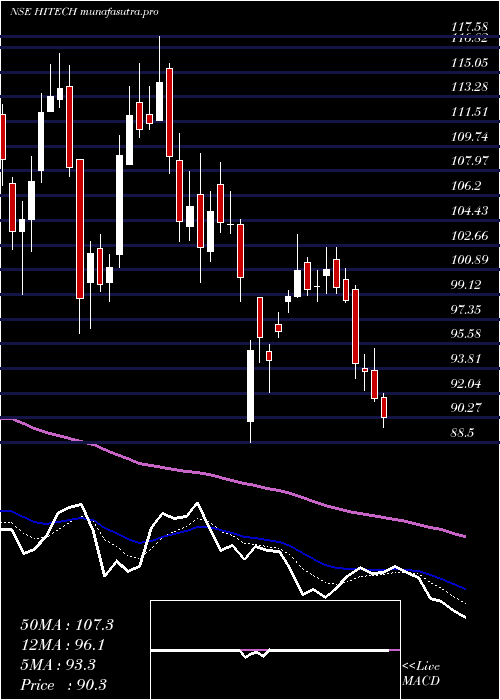Click the 5MA : 93.3 readout
This screenshot has width=500, height=700.
pyautogui.click(x=58, y=665)
